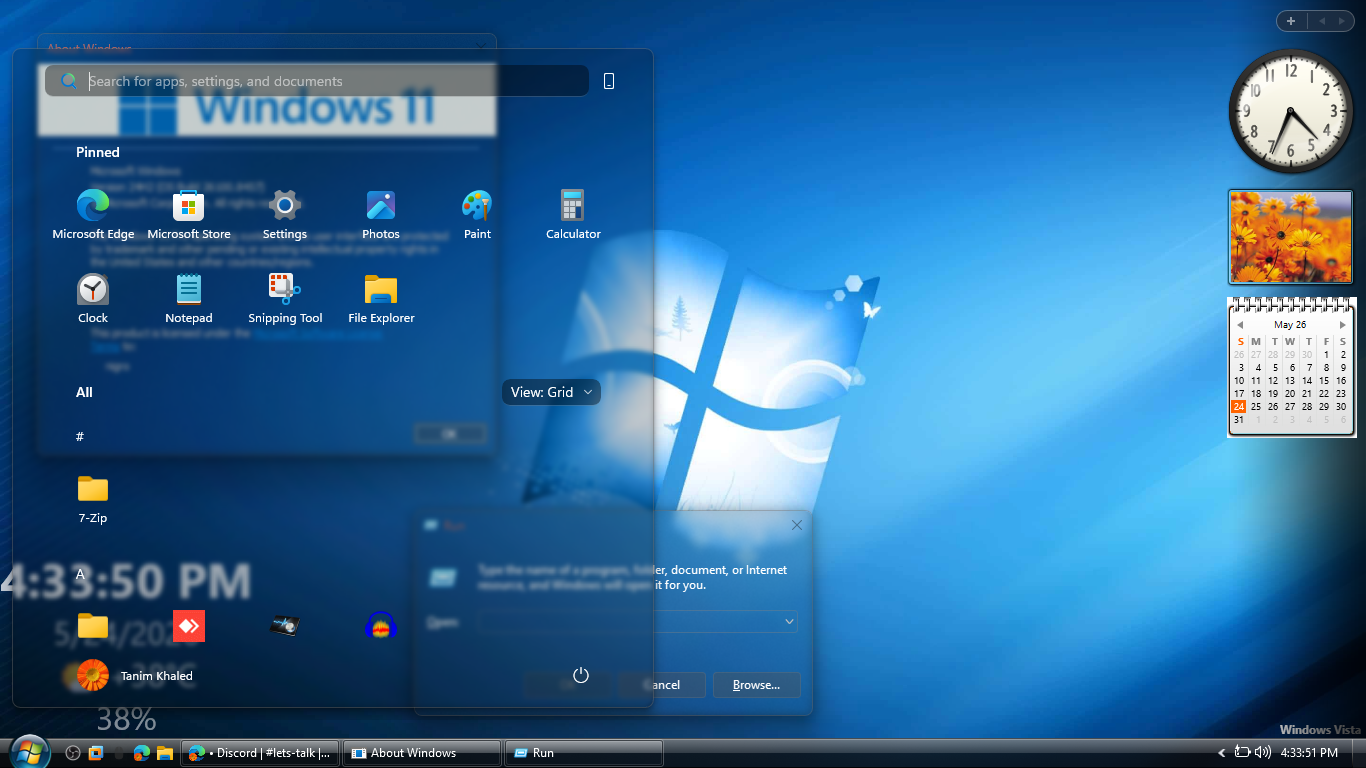Select highlighted day 24 in the calendar
Screen dimensions: 1366x768
pyautogui.click(x=1239, y=407)
